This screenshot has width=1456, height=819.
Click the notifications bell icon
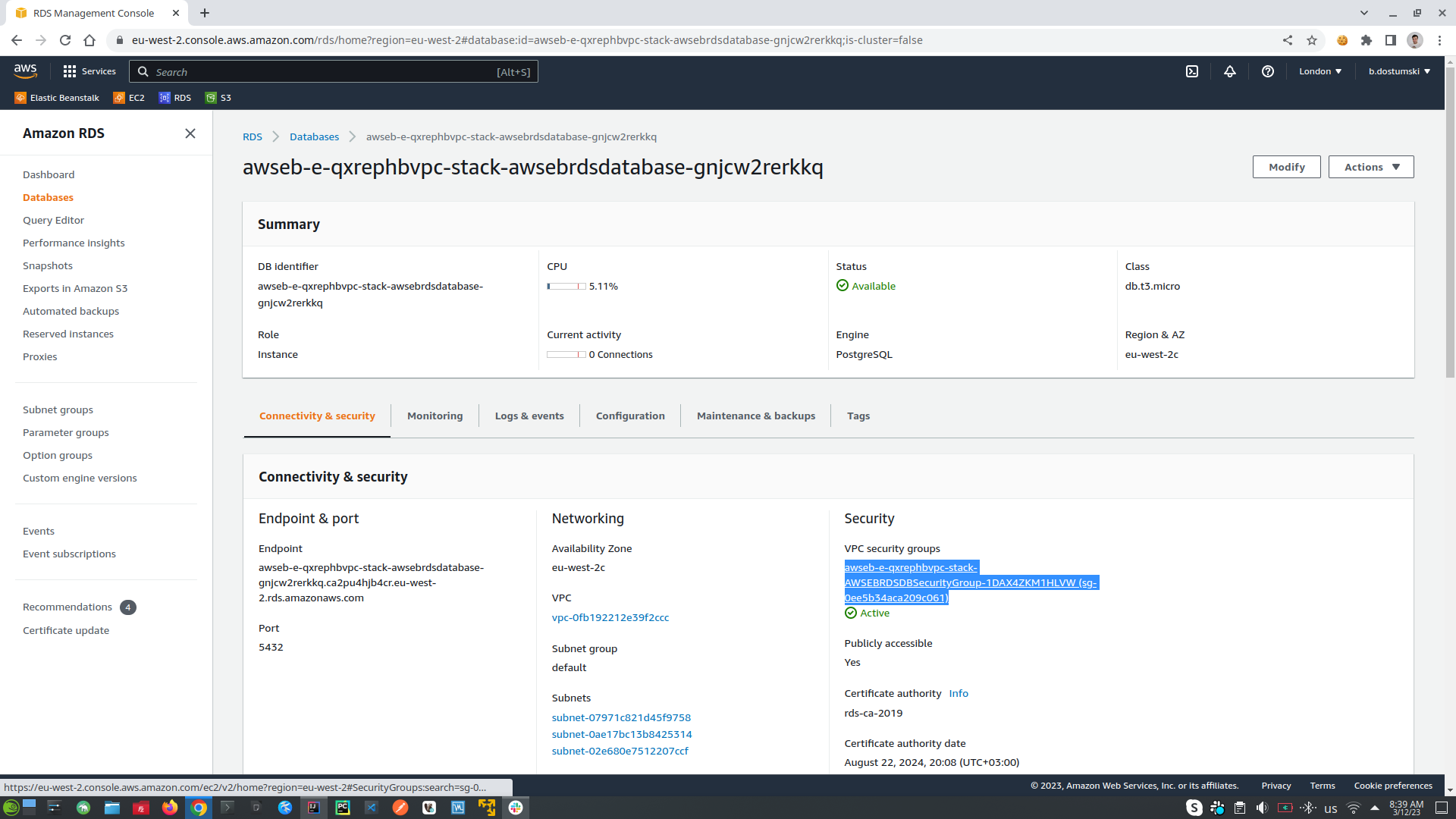1229,71
